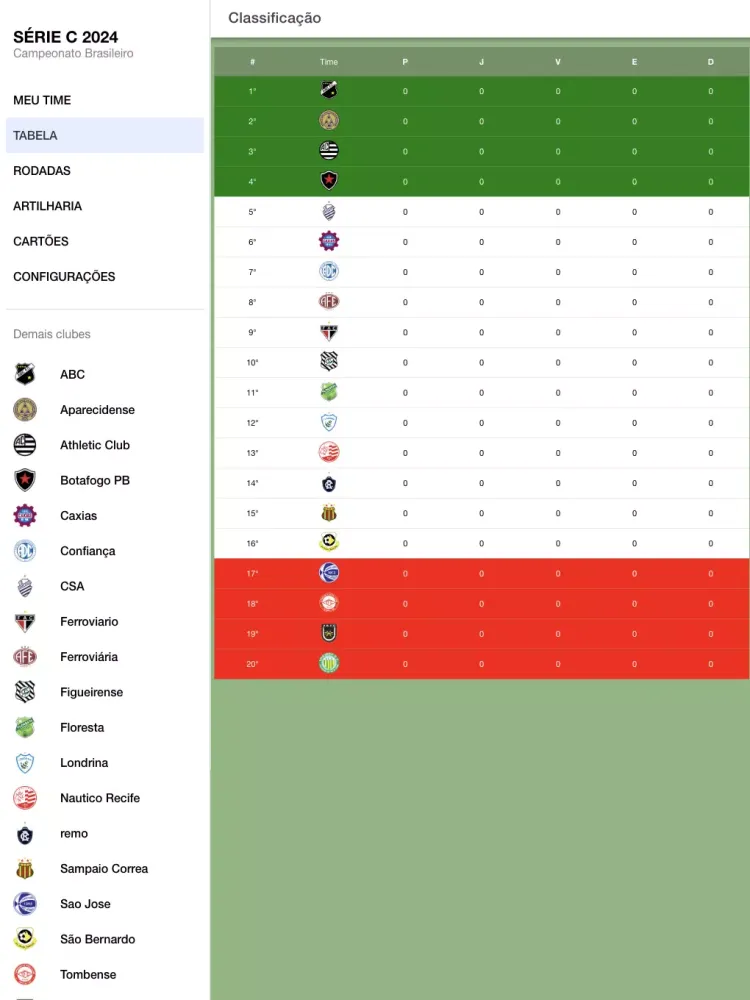Open the ARTILHARIA section

[47, 206]
